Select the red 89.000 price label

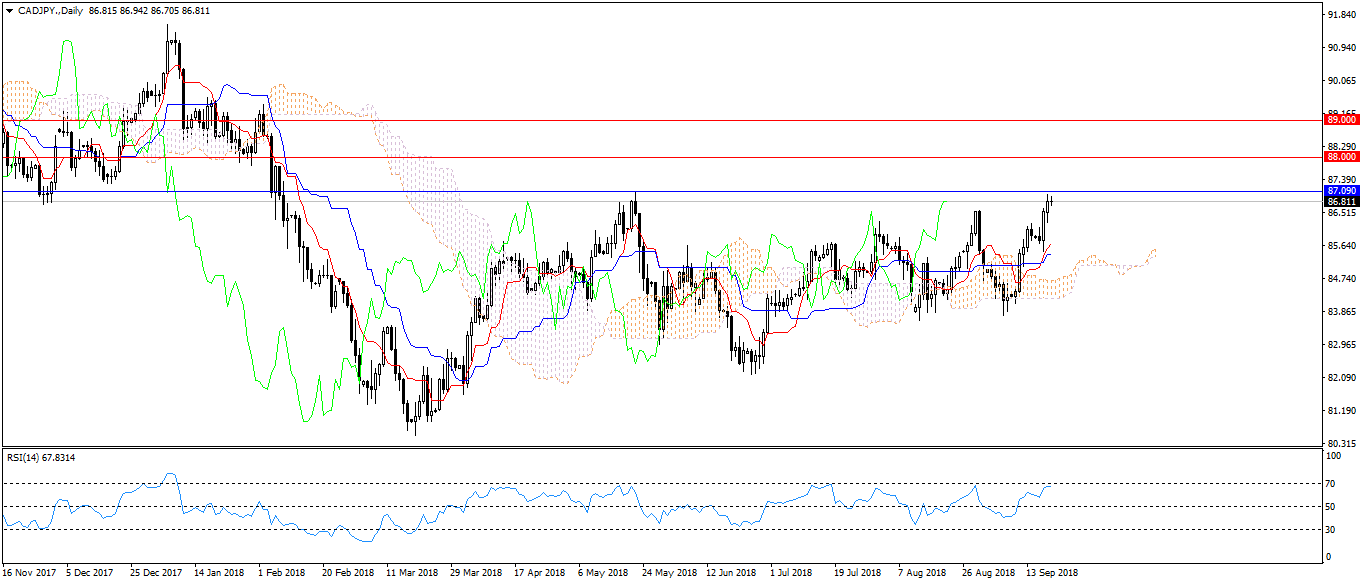(x=1340, y=119)
